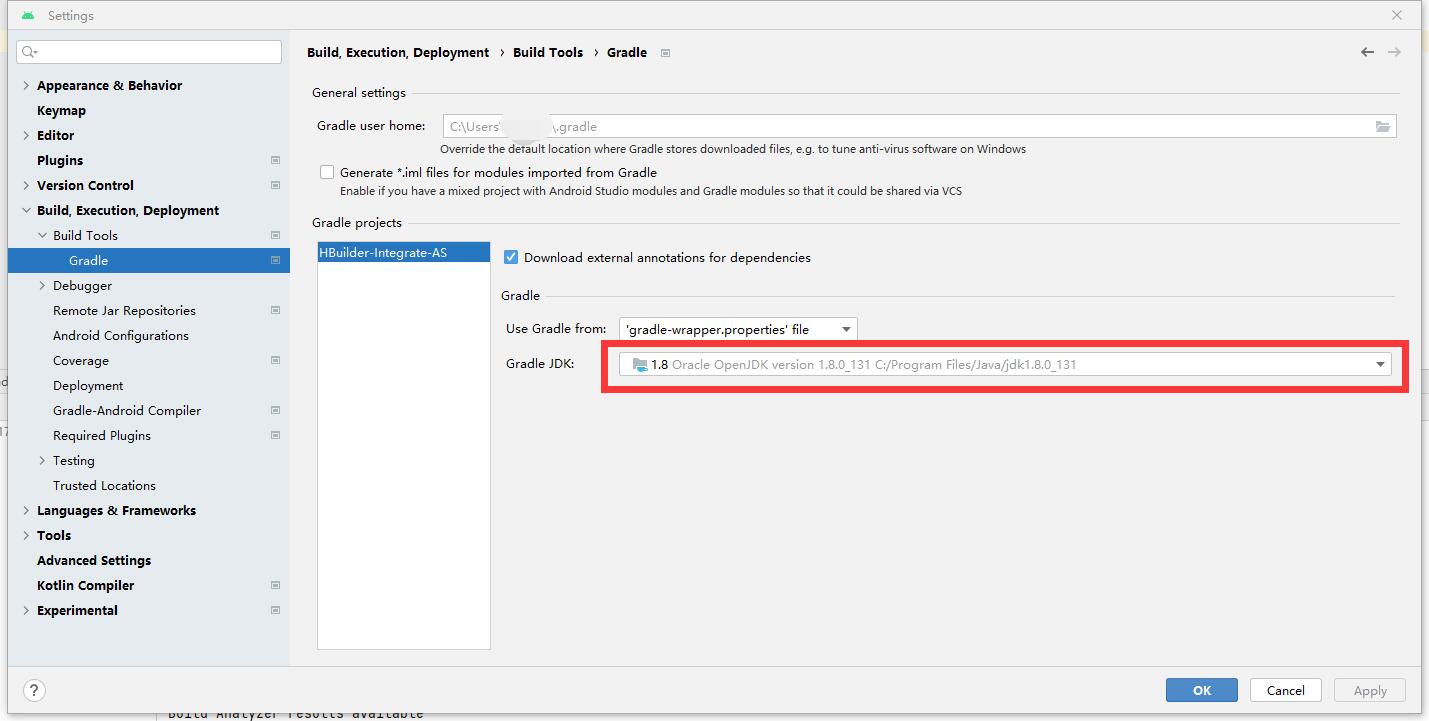Click folder browse icon in Gradle user home
1429x721 pixels.
[1383, 126]
